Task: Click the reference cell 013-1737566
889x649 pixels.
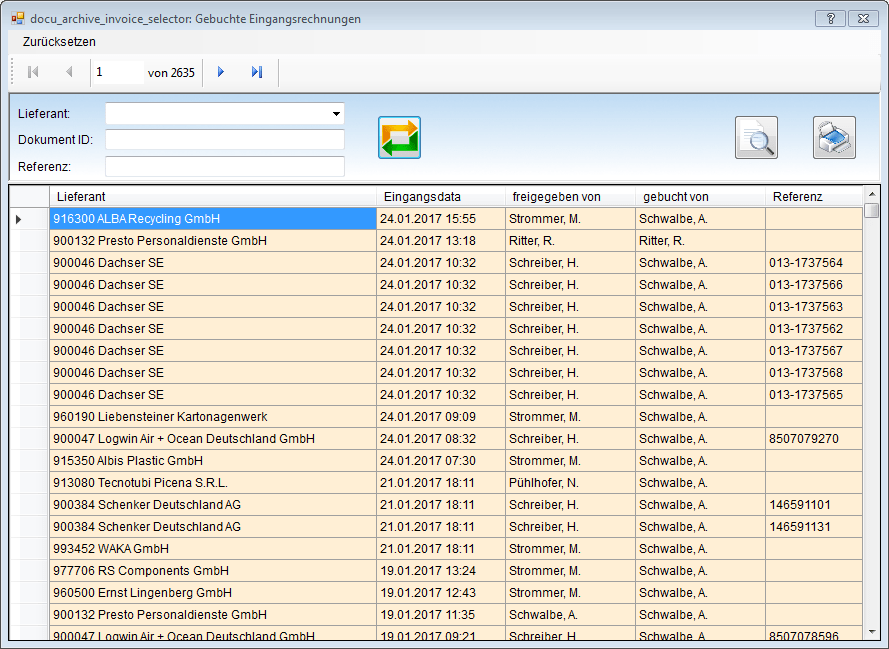Action: tap(814, 285)
